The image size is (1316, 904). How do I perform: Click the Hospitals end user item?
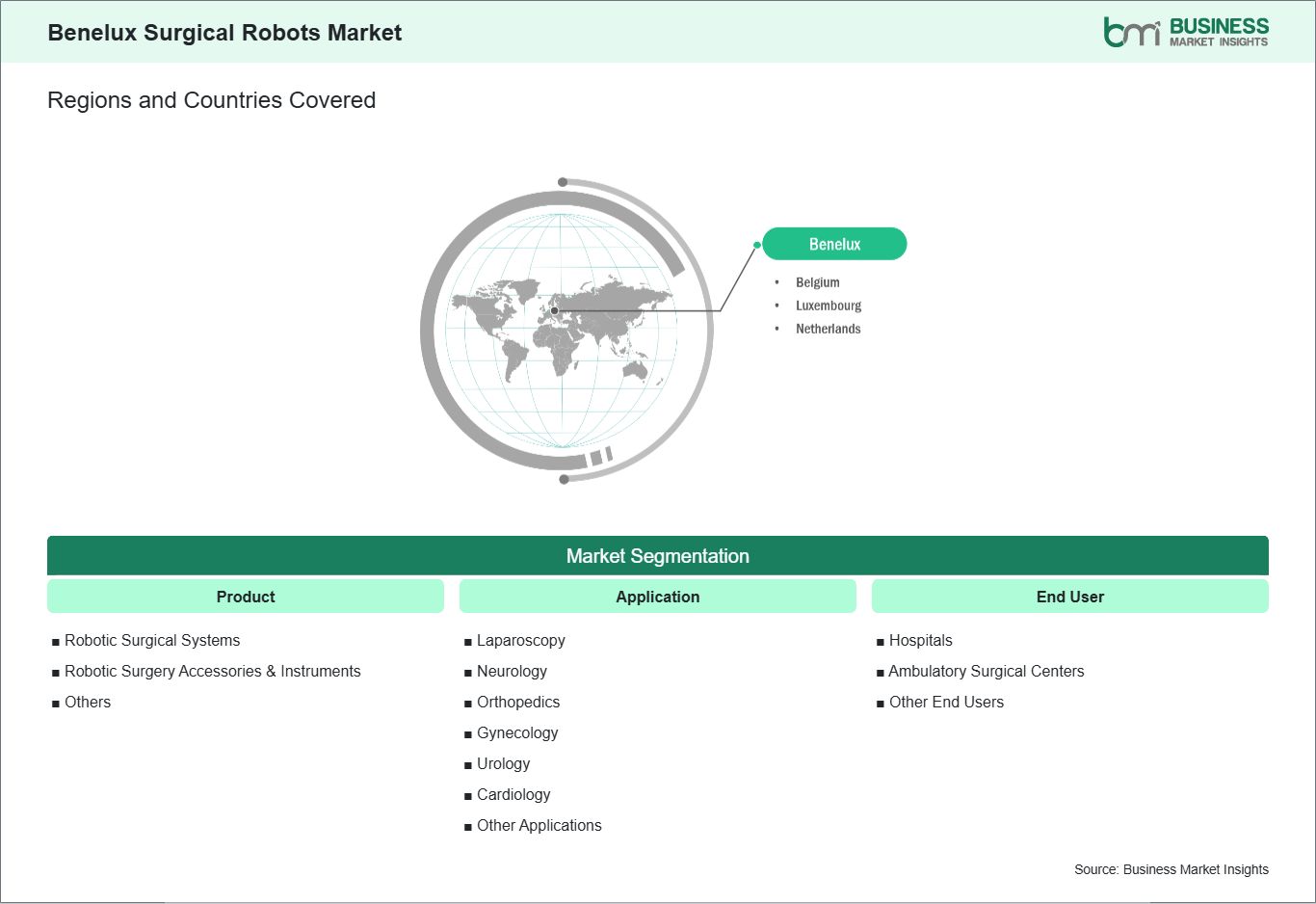920,640
